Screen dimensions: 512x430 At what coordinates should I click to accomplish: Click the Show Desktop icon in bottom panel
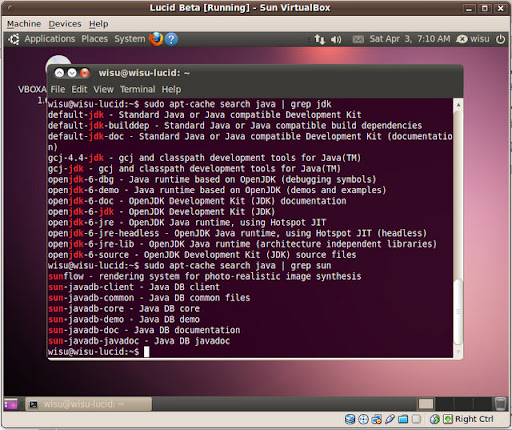coord(11,404)
